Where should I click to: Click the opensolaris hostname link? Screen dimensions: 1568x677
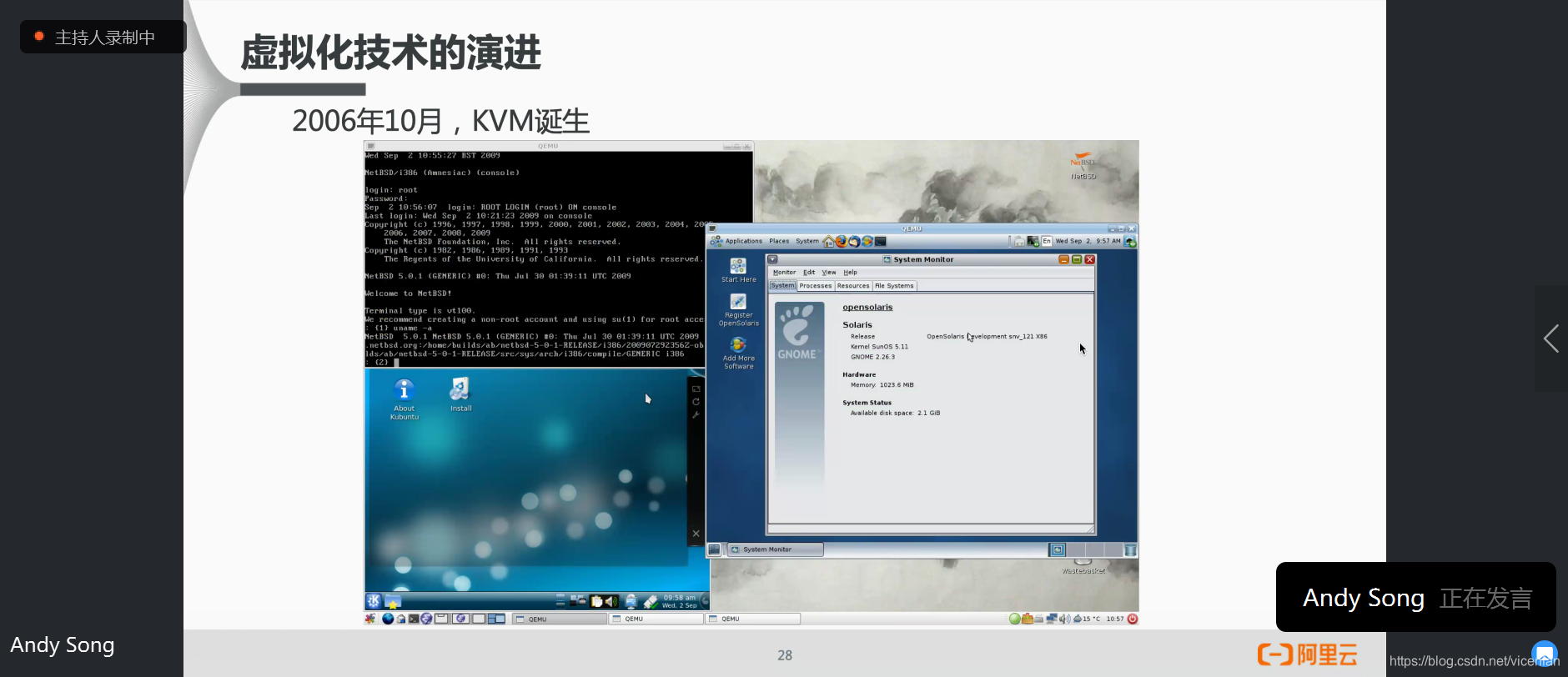[867, 307]
